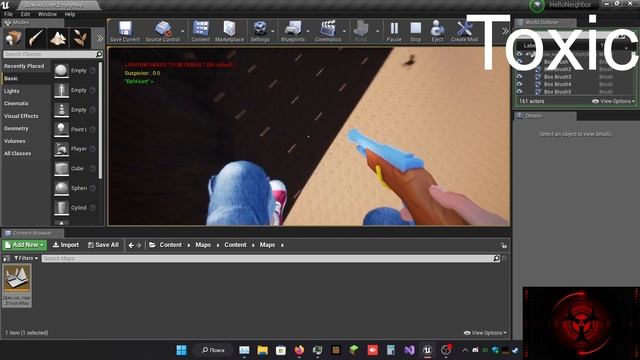Click the Save All button
This screenshot has height=360, width=640.
(x=103, y=245)
